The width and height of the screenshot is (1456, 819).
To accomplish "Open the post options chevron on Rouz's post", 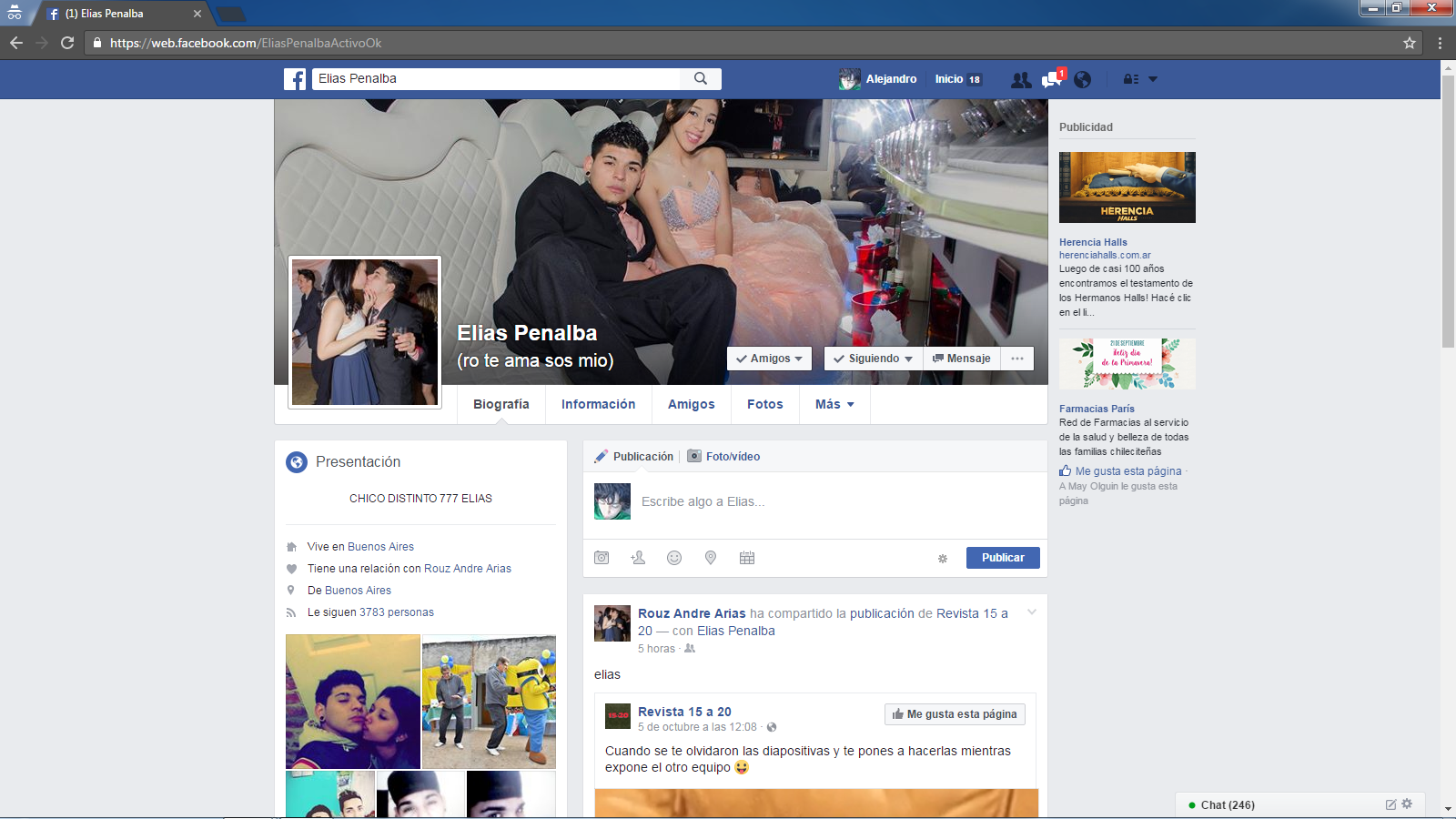I will pyautogui.click(x=1032, y=612).
